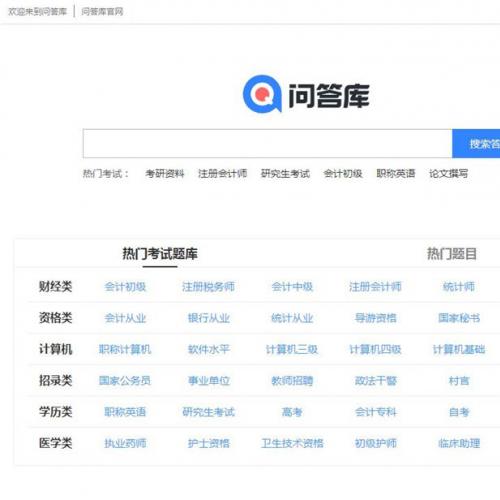The image size is (500, 500).
Task: Open 会计中级 question bank
Action: click(292, 287)
